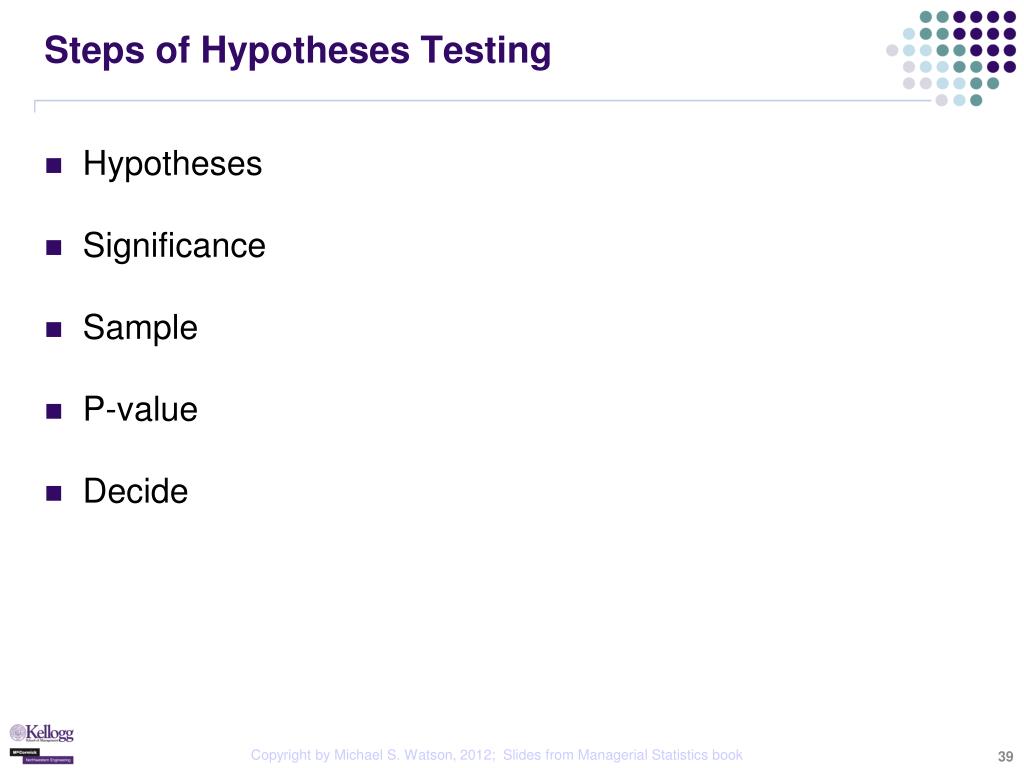
Task: Select the Hypotheses bullet text
Action: pyautogui.click(x=172, y=163)
